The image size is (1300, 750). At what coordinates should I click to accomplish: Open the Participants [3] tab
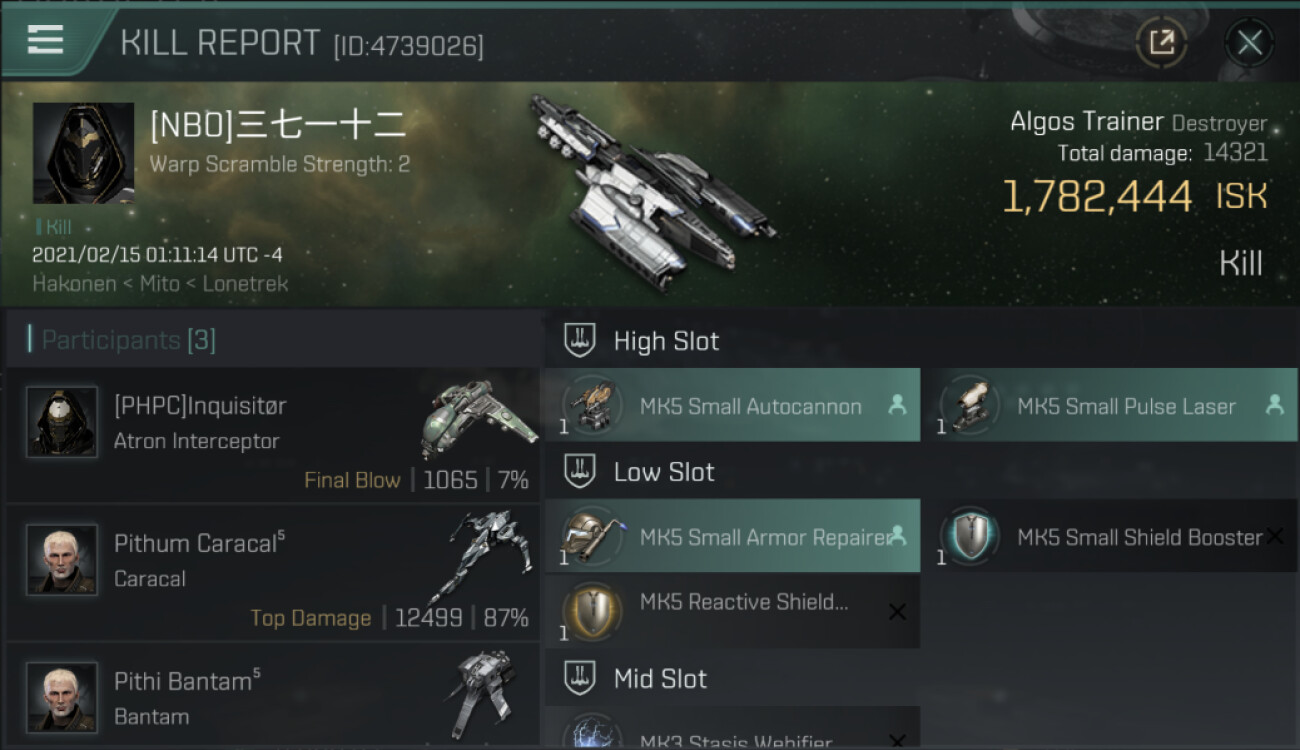pyautogui.click(x=128, y=340)
